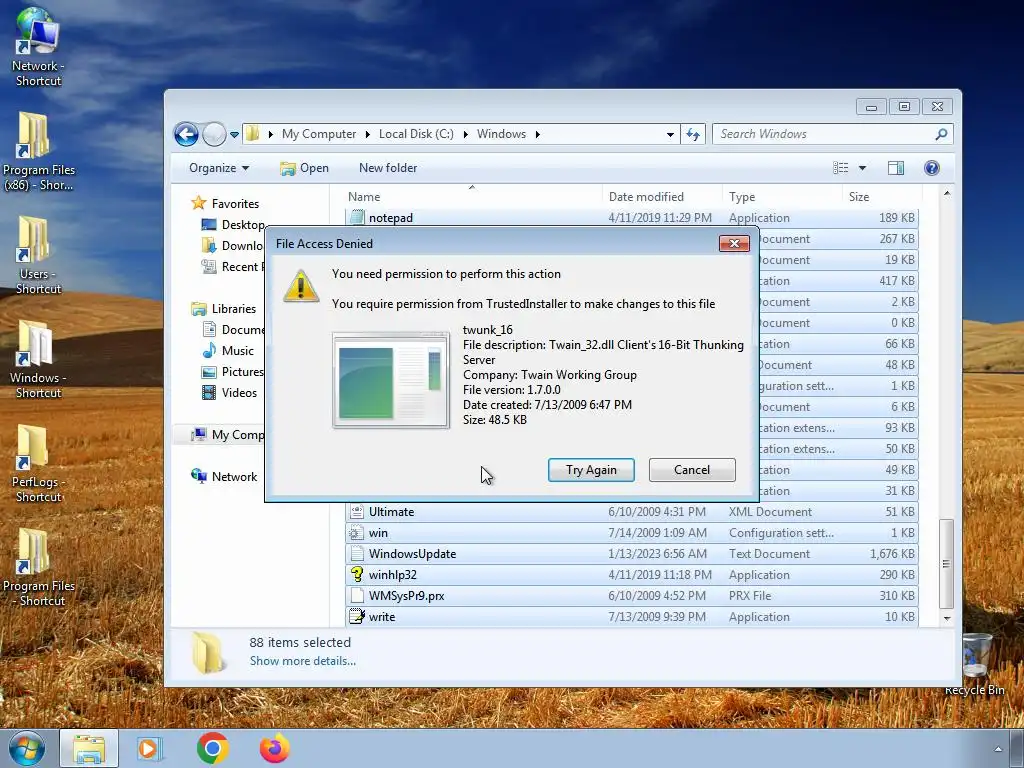This screenshot has height=768, width=1024.
Task: Select the Windows - Shortcut desktop icon
Action: coord(38,359)
